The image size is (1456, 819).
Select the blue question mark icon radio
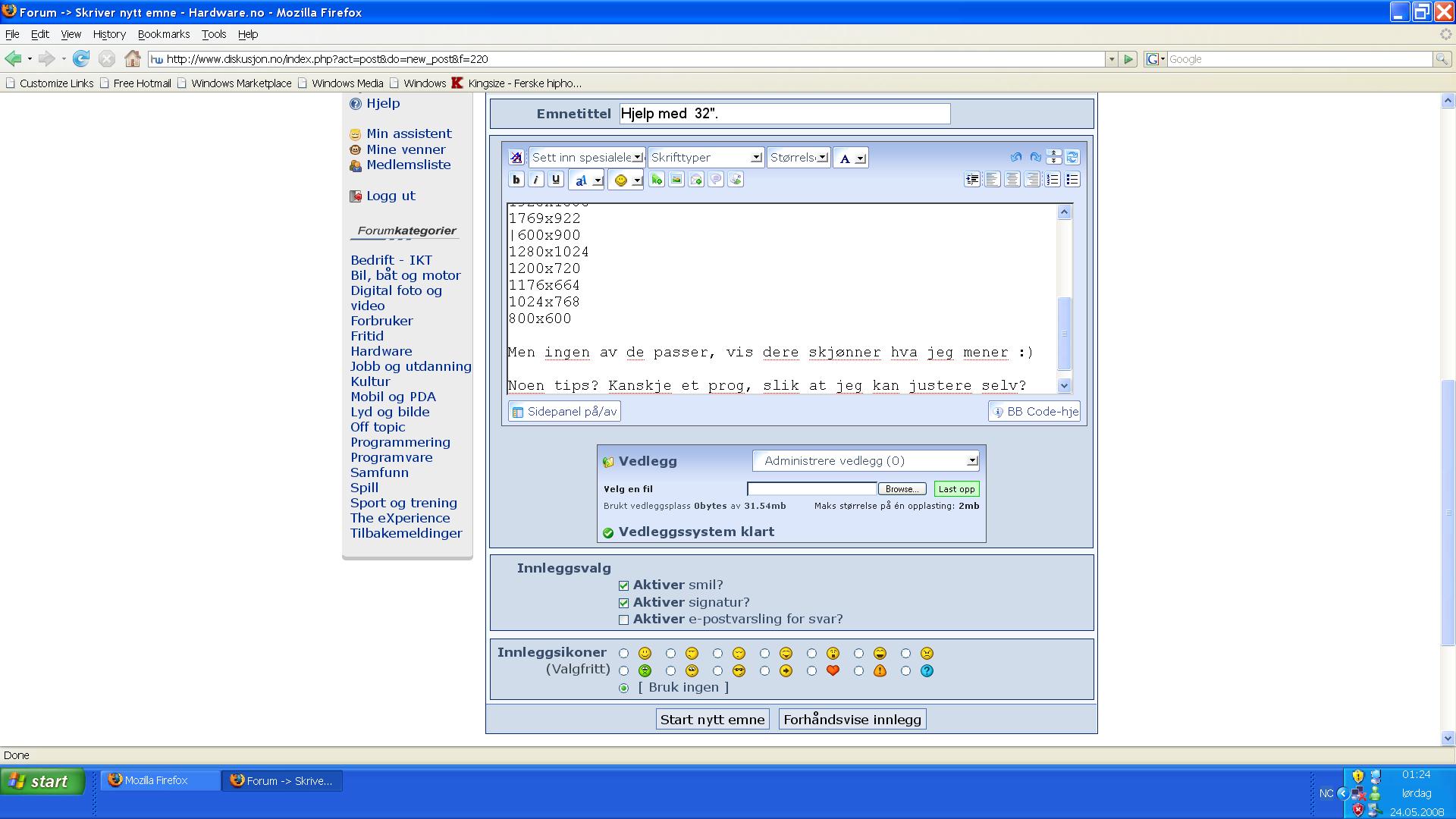coord(905,670)
